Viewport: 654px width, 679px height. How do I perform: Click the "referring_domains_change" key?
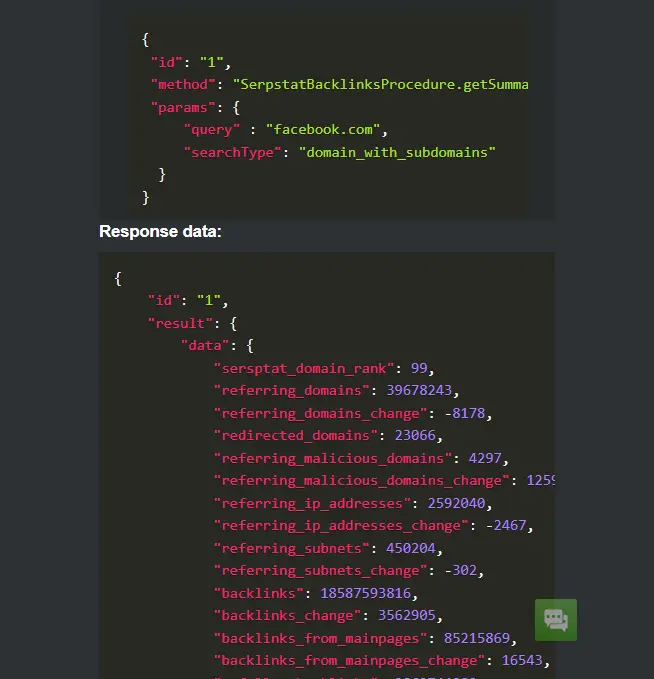point(321,414)
